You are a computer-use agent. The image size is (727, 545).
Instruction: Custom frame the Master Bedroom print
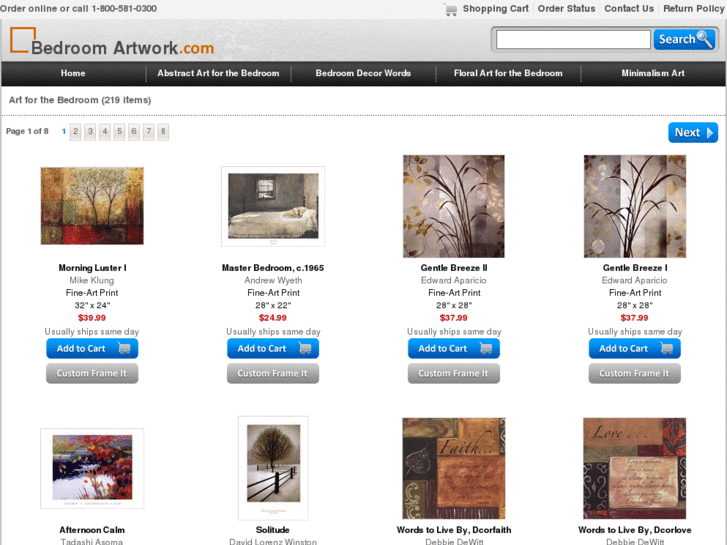(273, 373)
